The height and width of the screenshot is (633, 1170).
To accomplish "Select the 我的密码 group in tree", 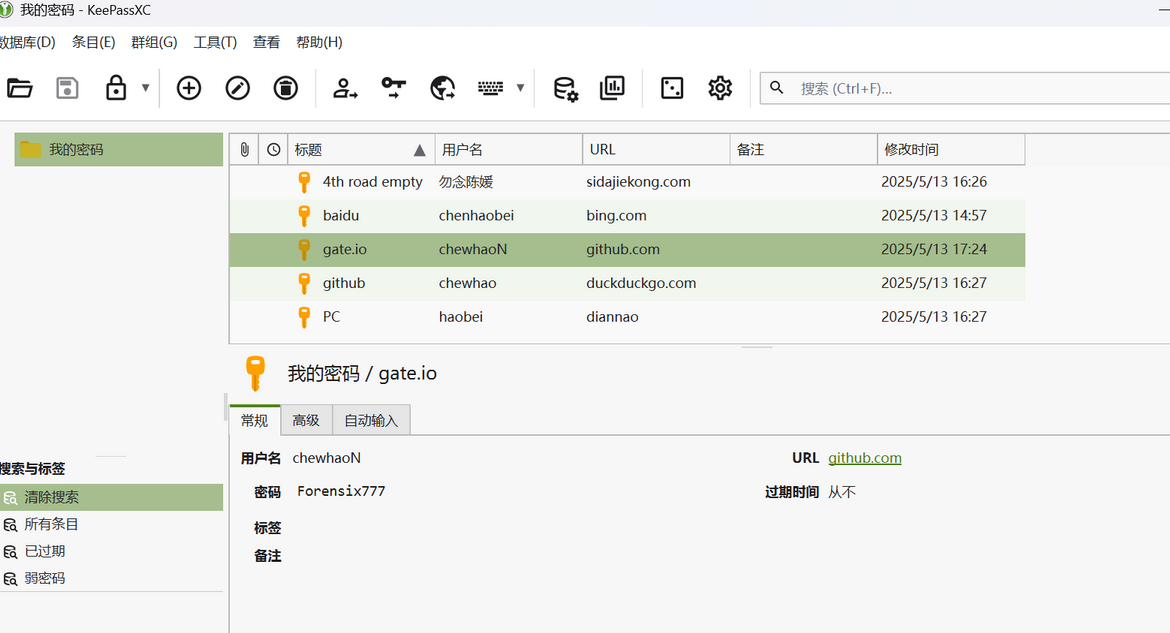I will pyautogui.click(x=119, y=149).
